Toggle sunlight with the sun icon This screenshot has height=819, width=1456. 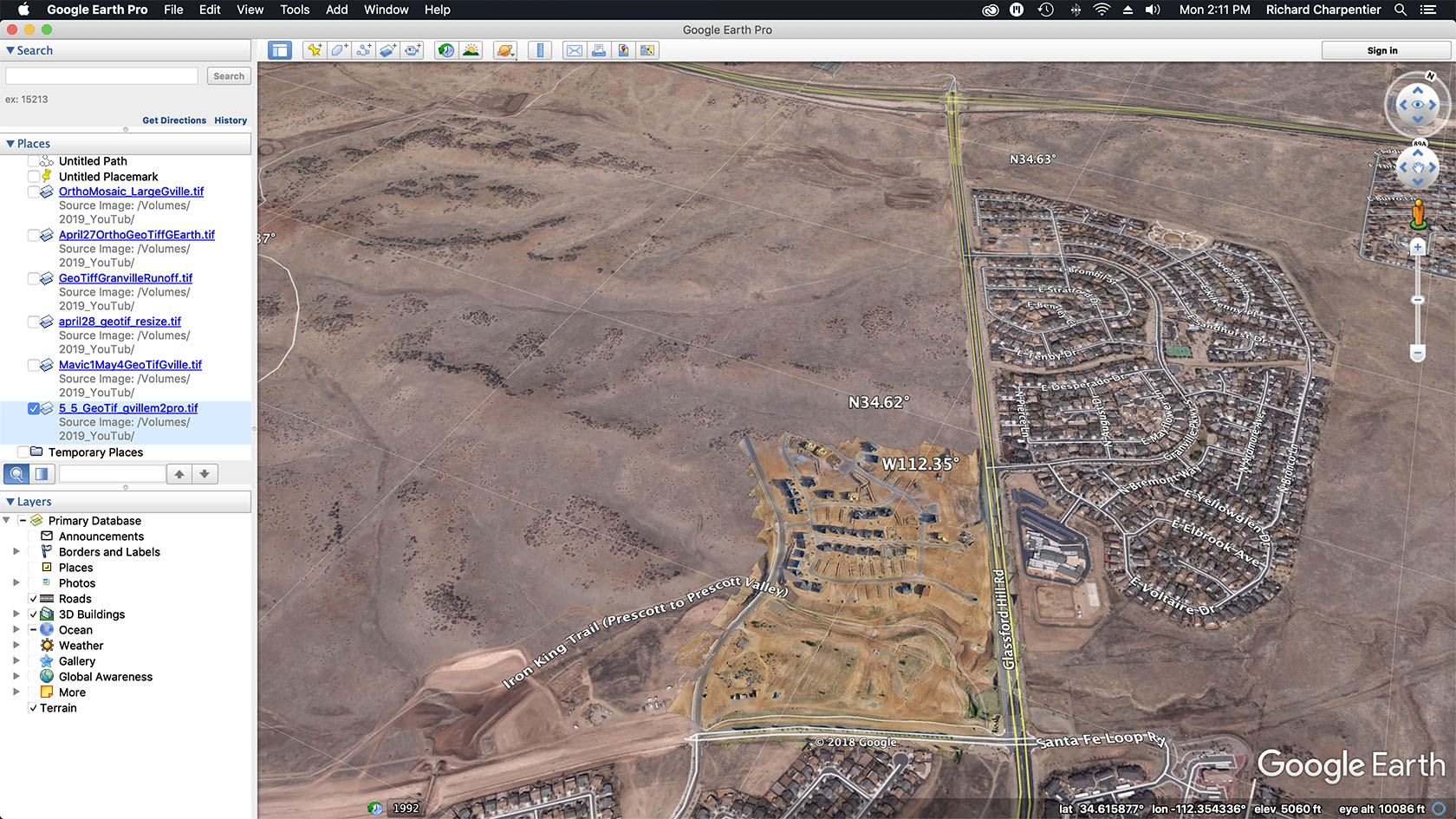point(471,50)
